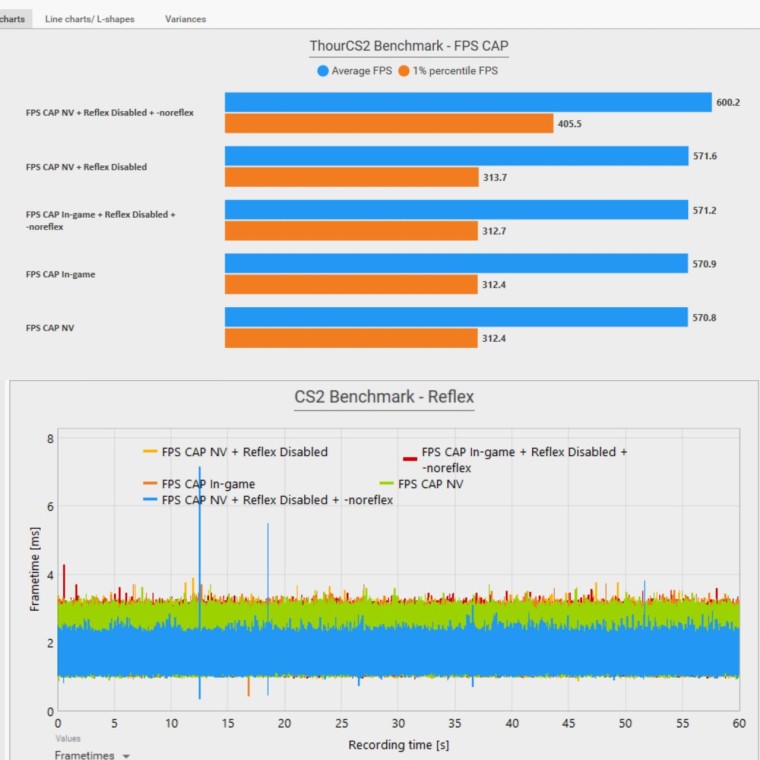Image resolution: width=760 pixels, height=760 pixels.
Task: Click the 571.6 average FPS bar
Action: (456, 156)
